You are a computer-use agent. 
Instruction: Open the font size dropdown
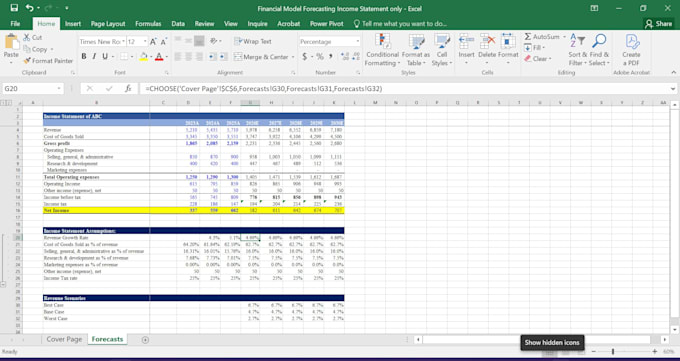(145, 42)
